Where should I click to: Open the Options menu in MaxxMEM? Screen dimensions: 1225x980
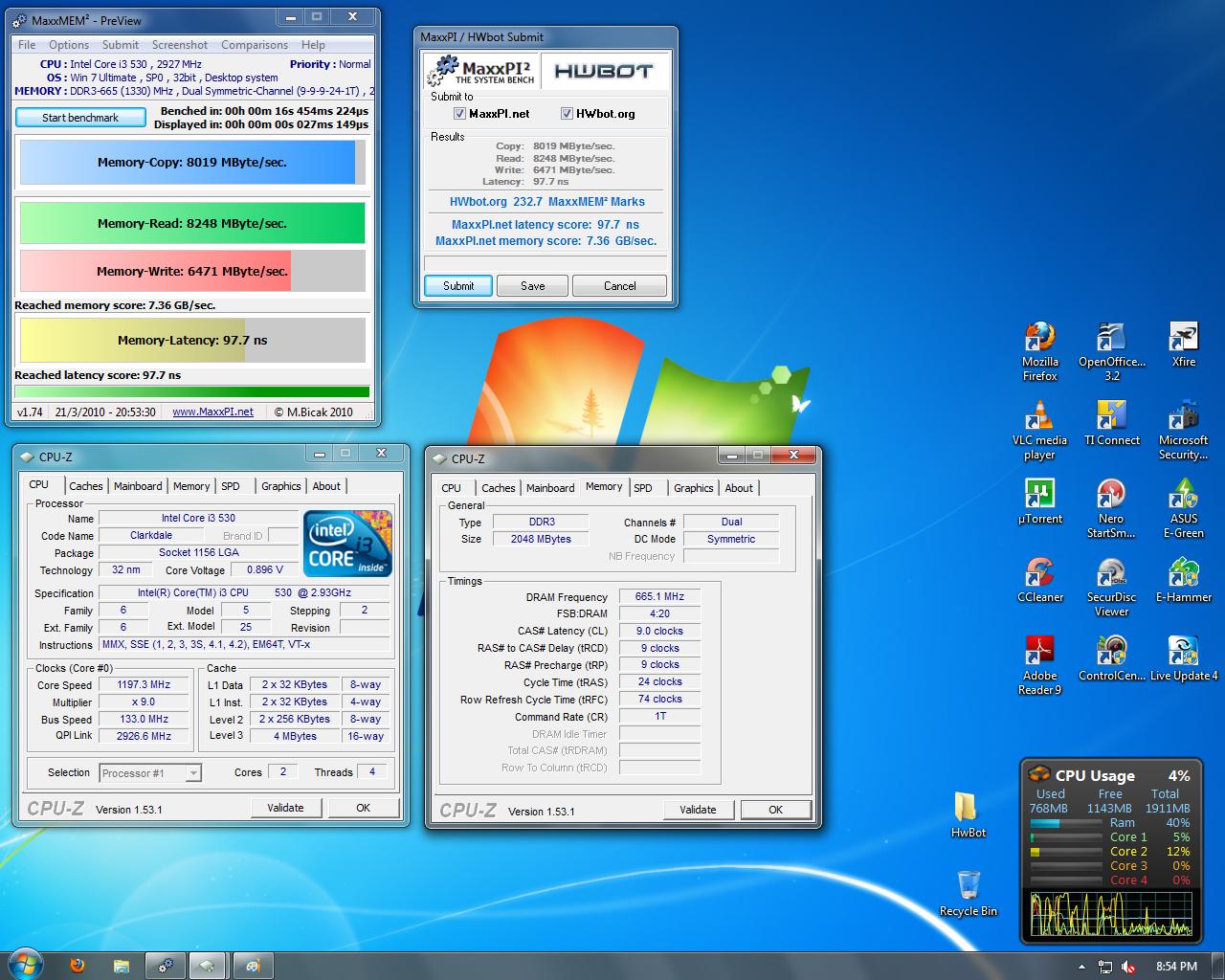tap(69, 45)
